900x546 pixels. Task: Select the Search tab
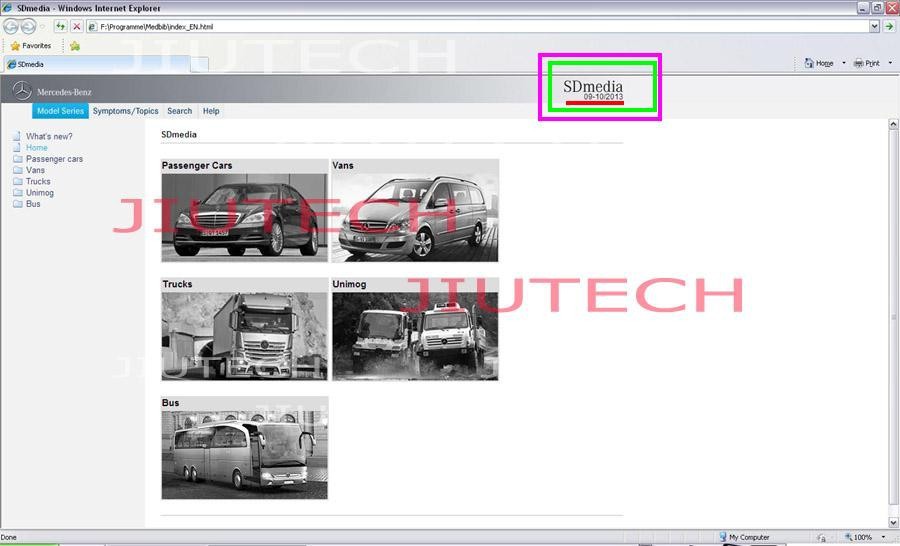[x=180, y=111]
